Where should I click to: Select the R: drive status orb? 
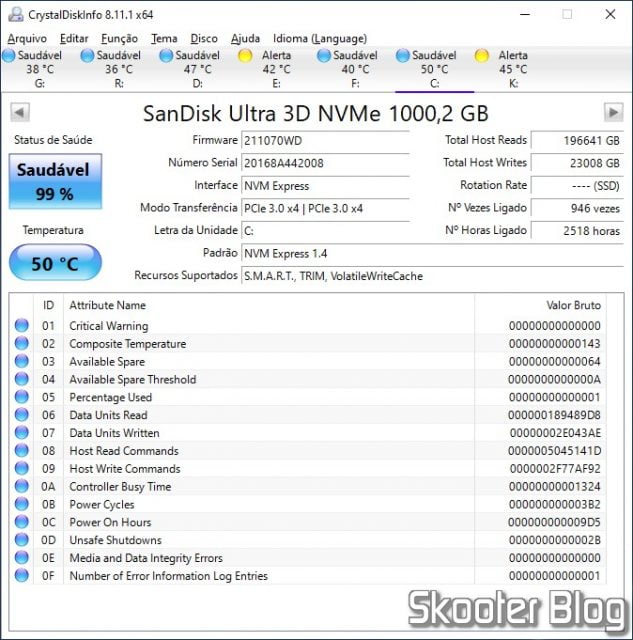coord(87,56)
